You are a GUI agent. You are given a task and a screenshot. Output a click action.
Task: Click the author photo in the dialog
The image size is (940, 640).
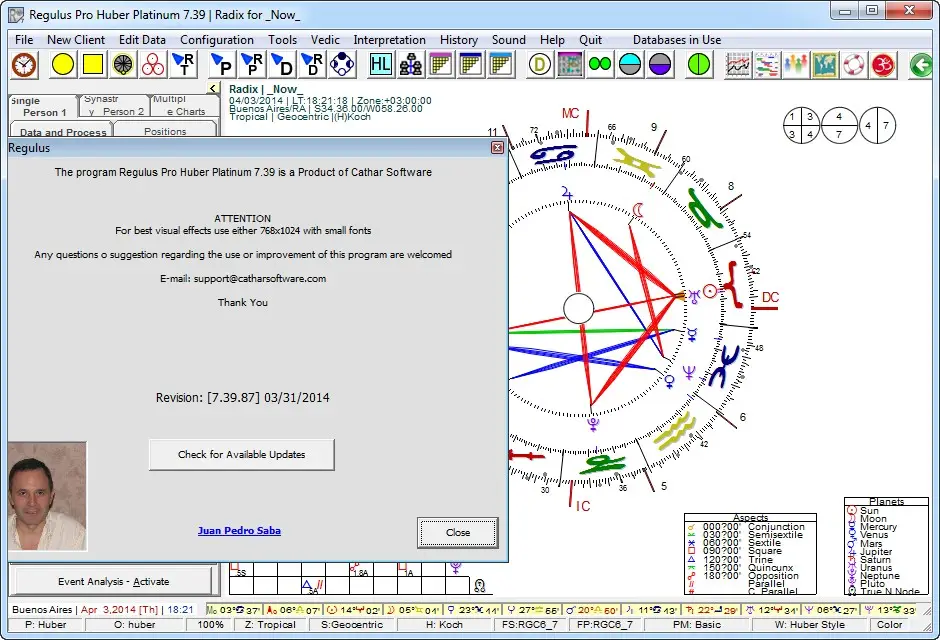[x=47, y=496]
